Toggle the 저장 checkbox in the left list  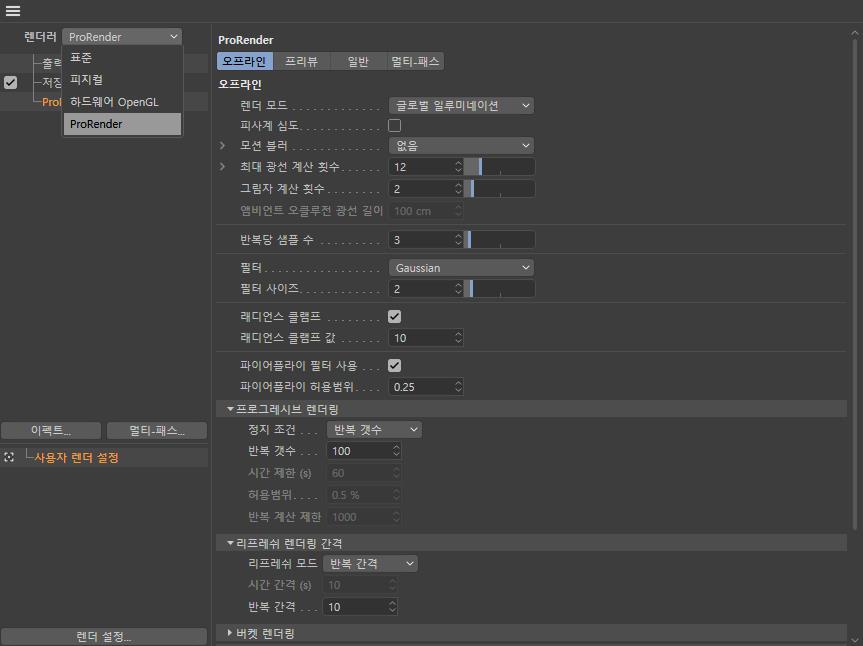[10, 83]
